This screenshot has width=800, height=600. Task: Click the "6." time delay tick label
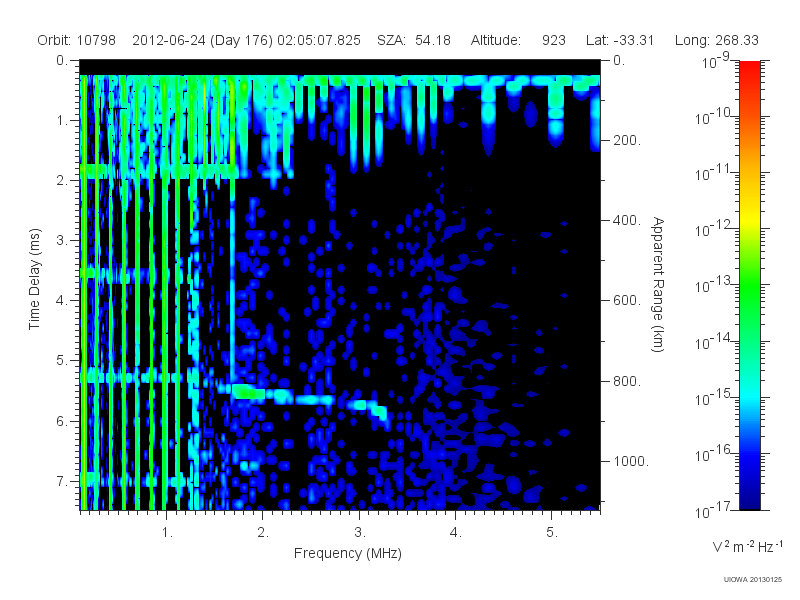(62, 421)
